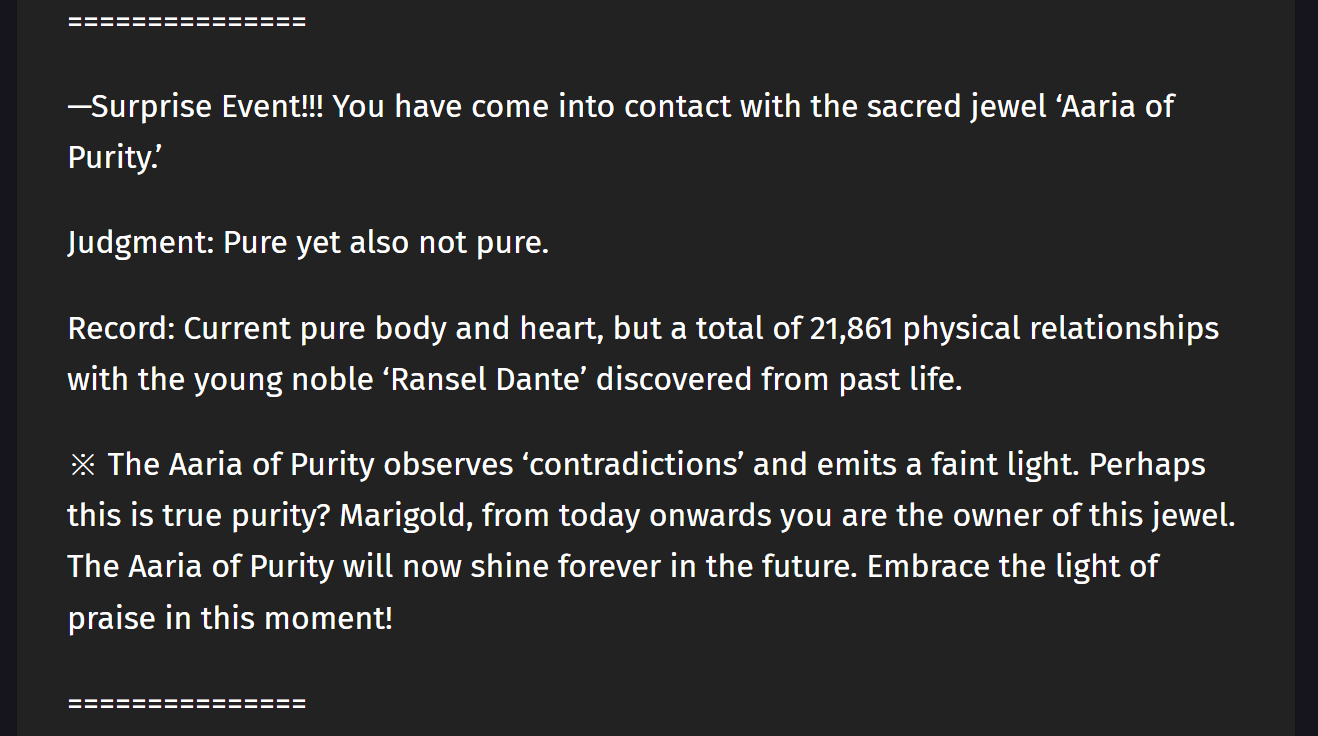Click the text 'praise in this moment!'

[230, 618]
